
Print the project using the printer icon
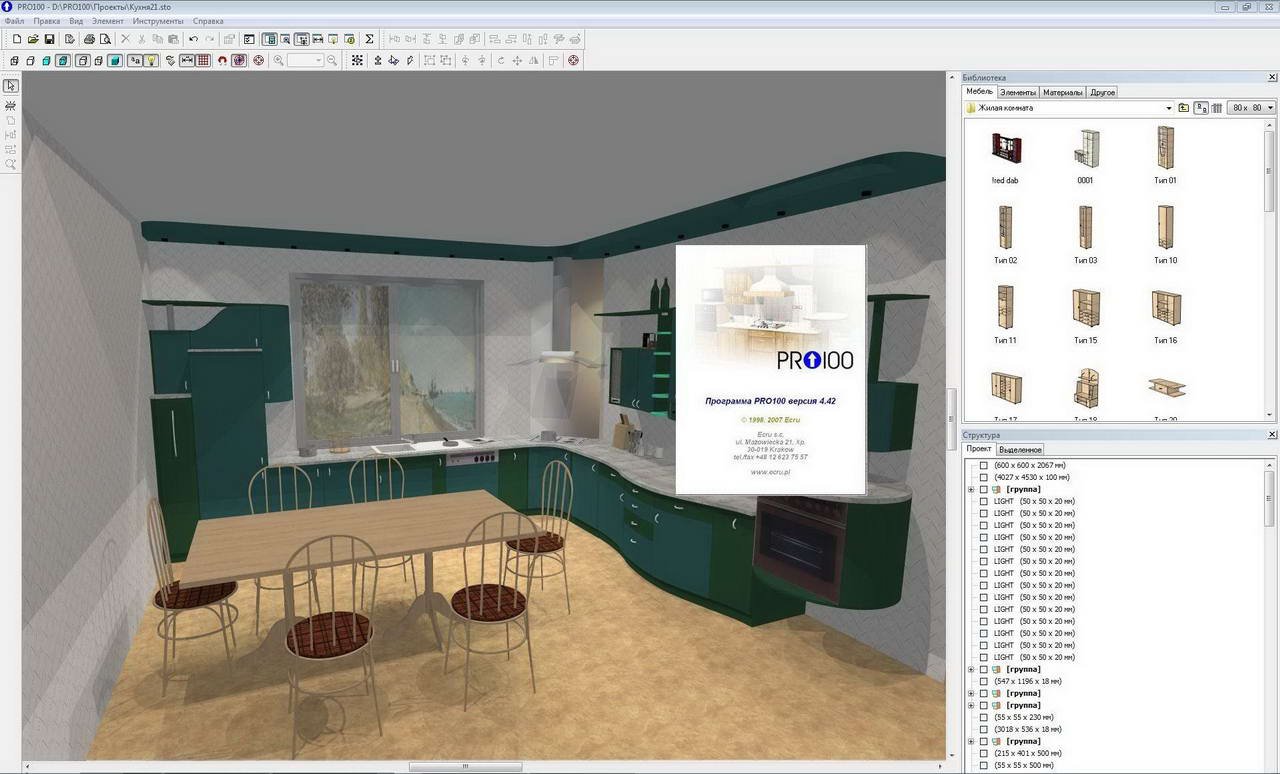click(x=89, y=39)
